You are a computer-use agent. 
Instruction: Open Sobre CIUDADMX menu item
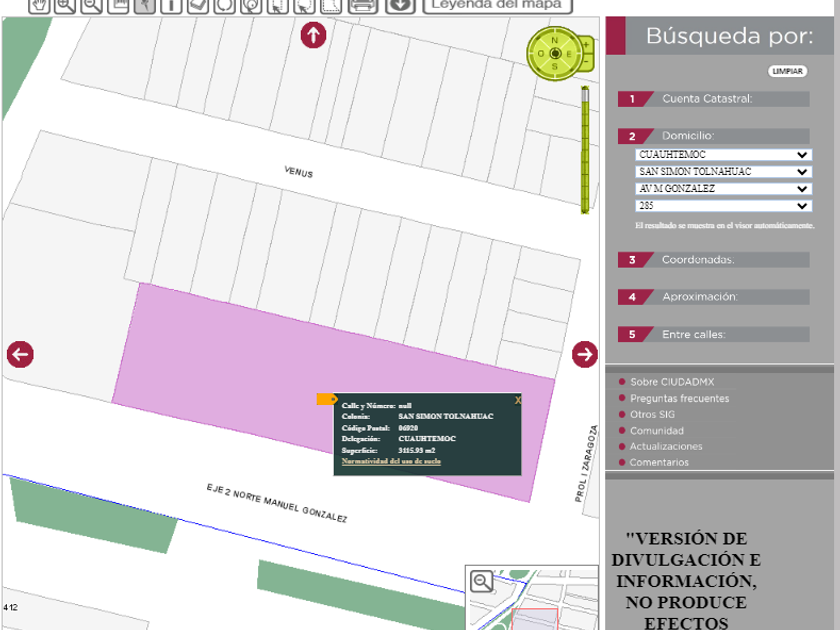[672, 382]
